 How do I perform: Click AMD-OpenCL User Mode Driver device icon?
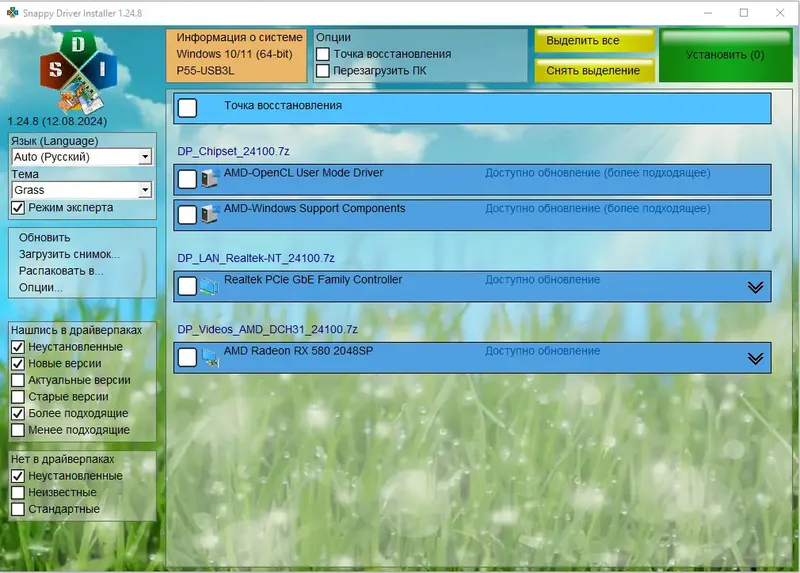[209, 179]
